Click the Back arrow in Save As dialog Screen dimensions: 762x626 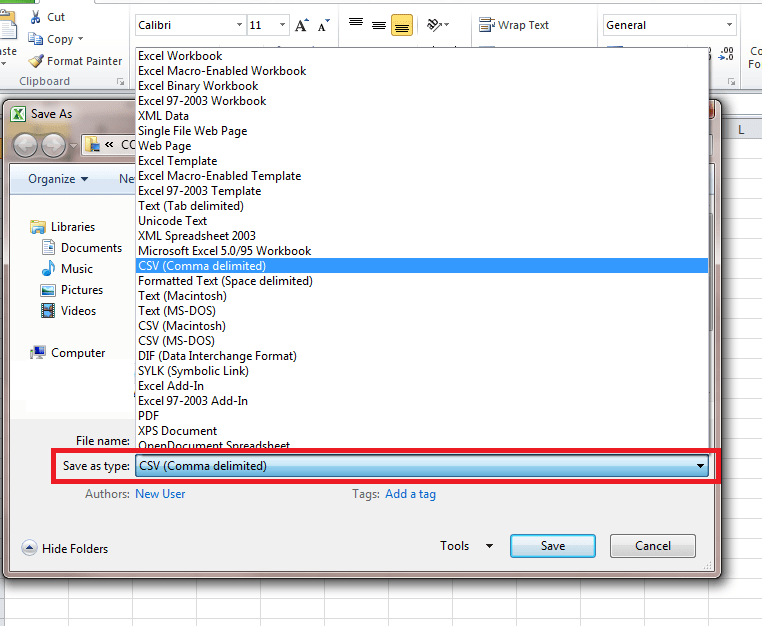click(25, 145)
